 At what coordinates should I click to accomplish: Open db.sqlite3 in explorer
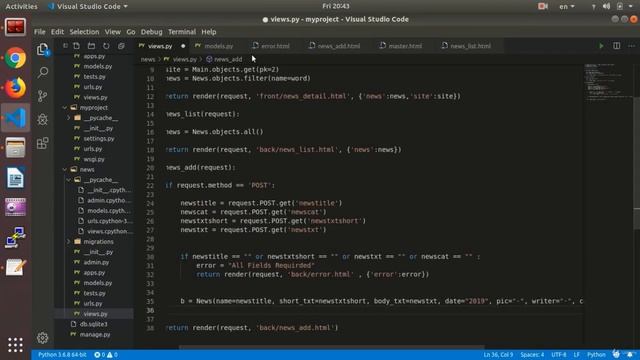93,324
